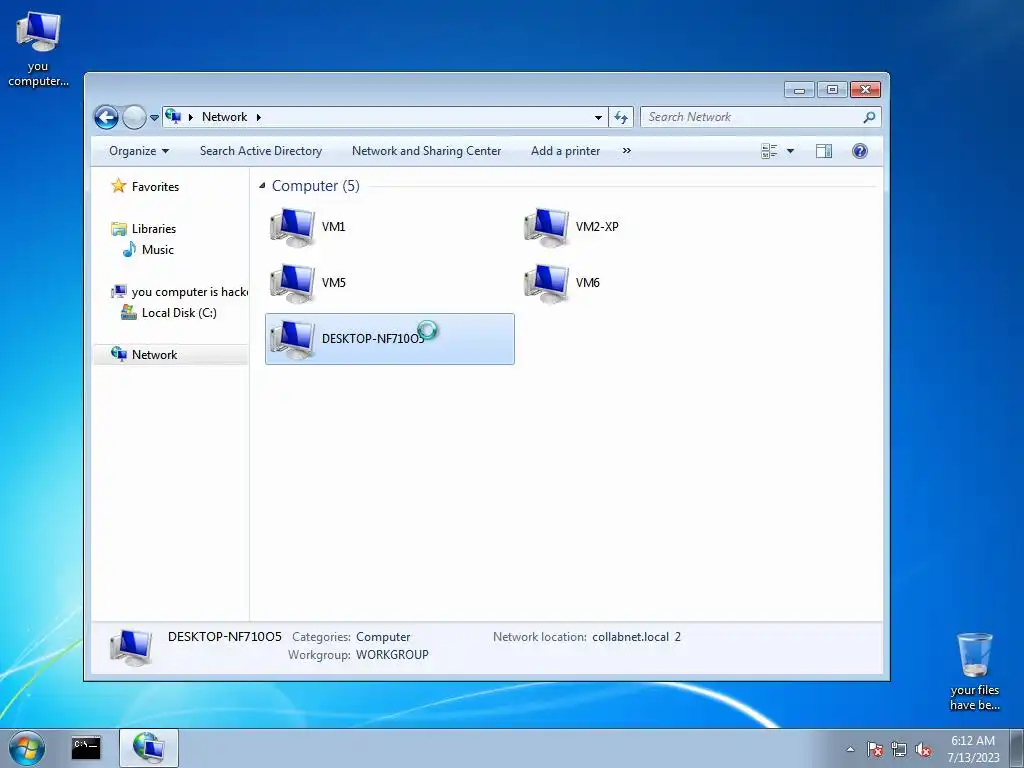Click the Libraries folder icon in sidebar
This screenshot has height=768, width=1024.
pyautogui.click(x=119, y=229)
